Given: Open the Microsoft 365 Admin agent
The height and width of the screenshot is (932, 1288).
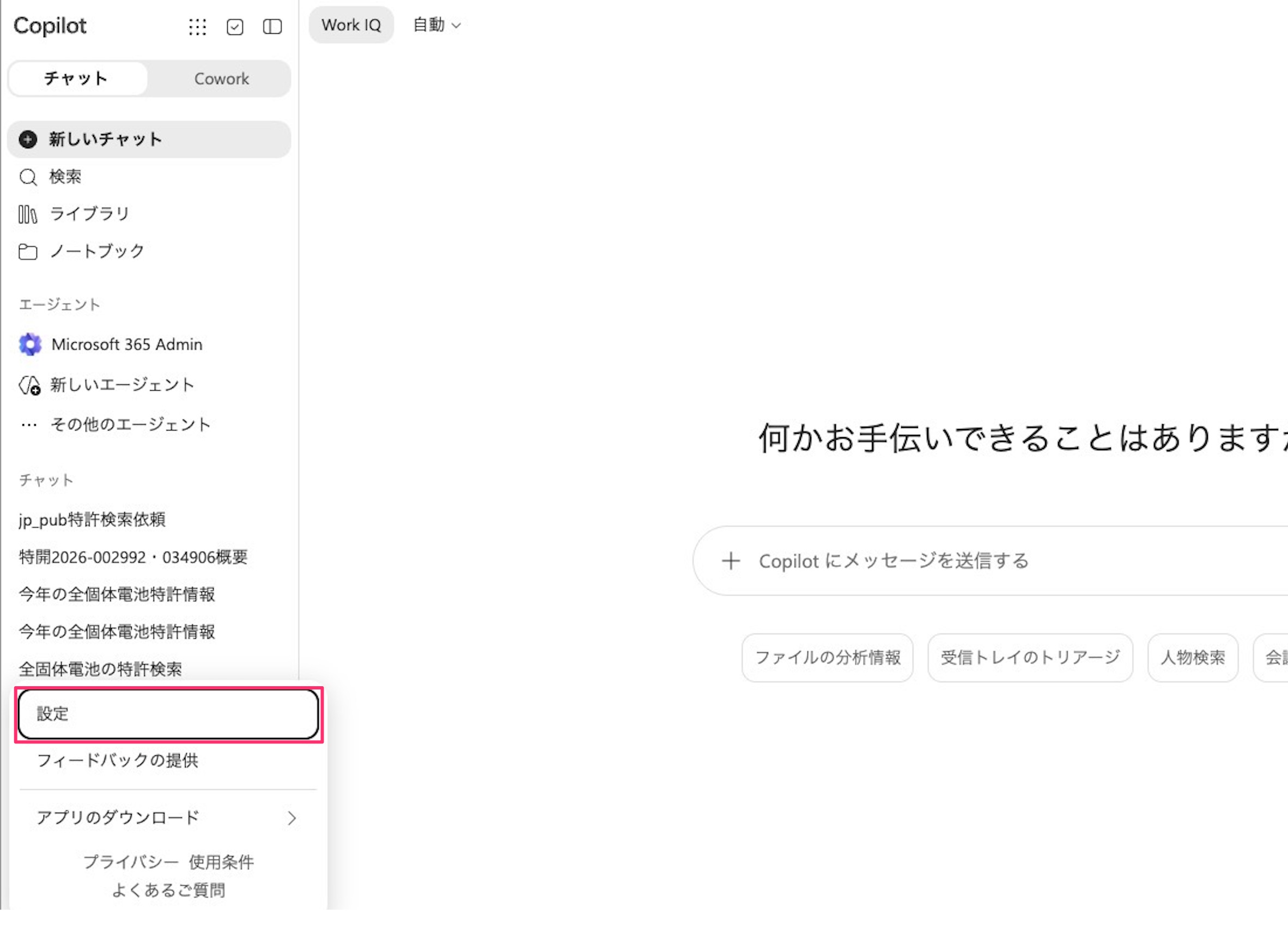Looking at the screenshot, I should point(149,344).
